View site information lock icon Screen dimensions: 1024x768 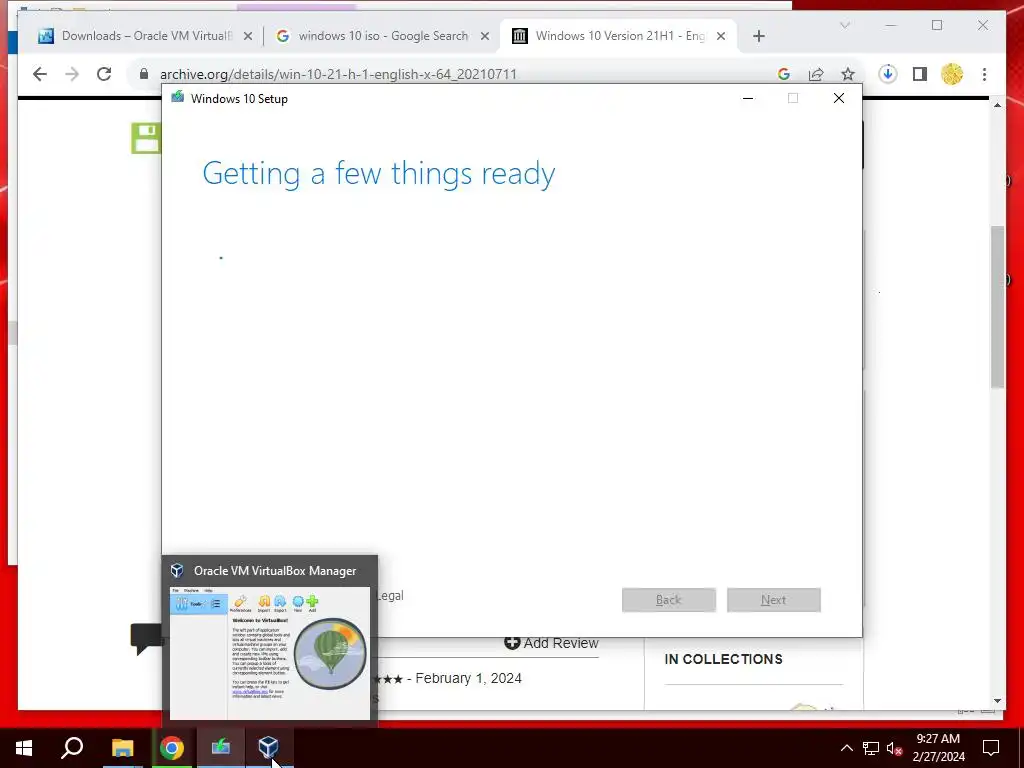pos(144,74)
